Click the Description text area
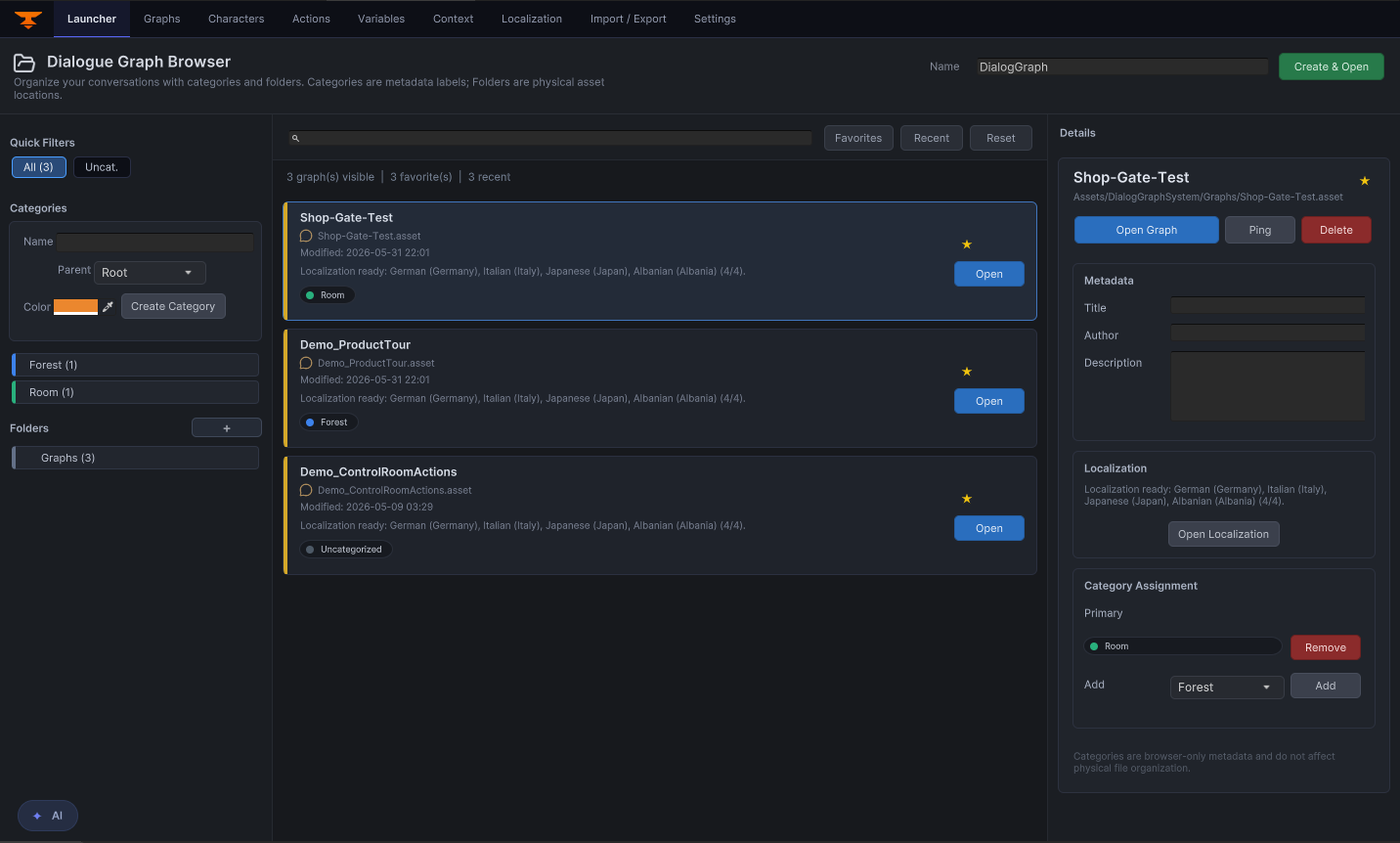Image resolution: width=1400 pixels, height=843 pixels. click(x=1268, y=386)
